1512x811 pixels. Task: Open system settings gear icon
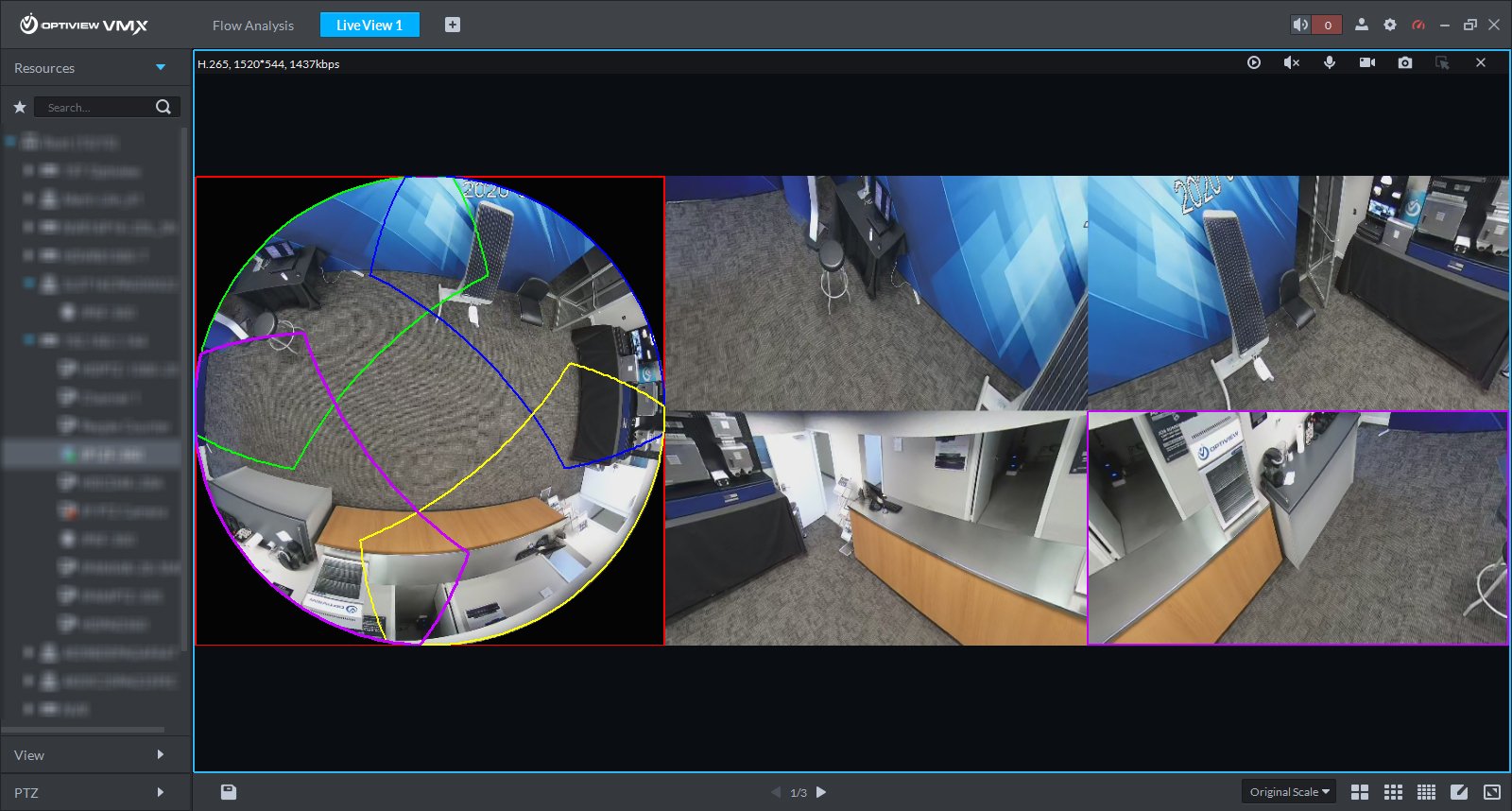point(1390,25)
